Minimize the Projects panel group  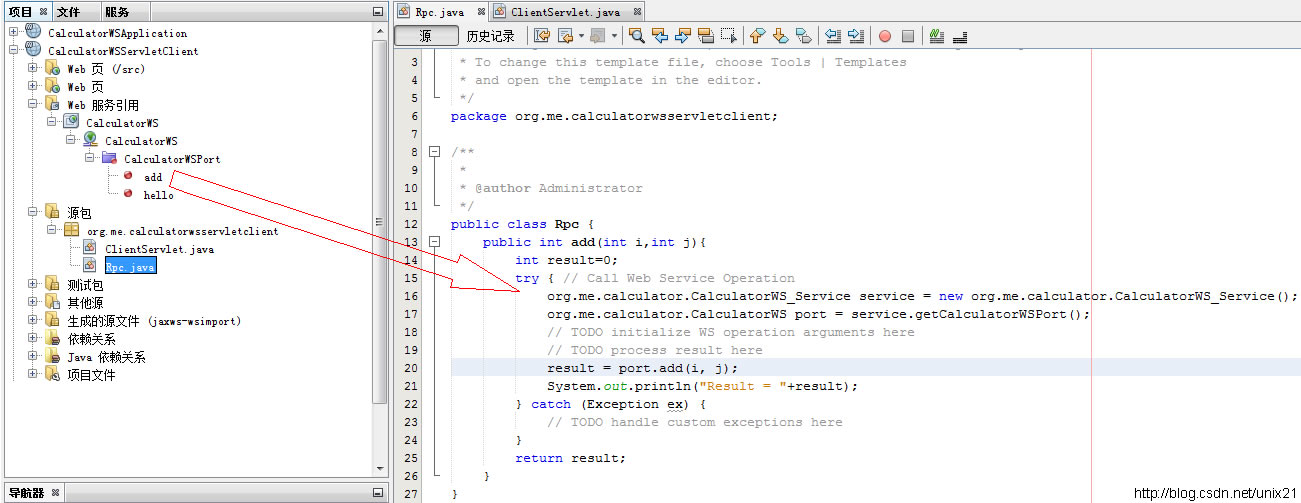coord(377,12)
